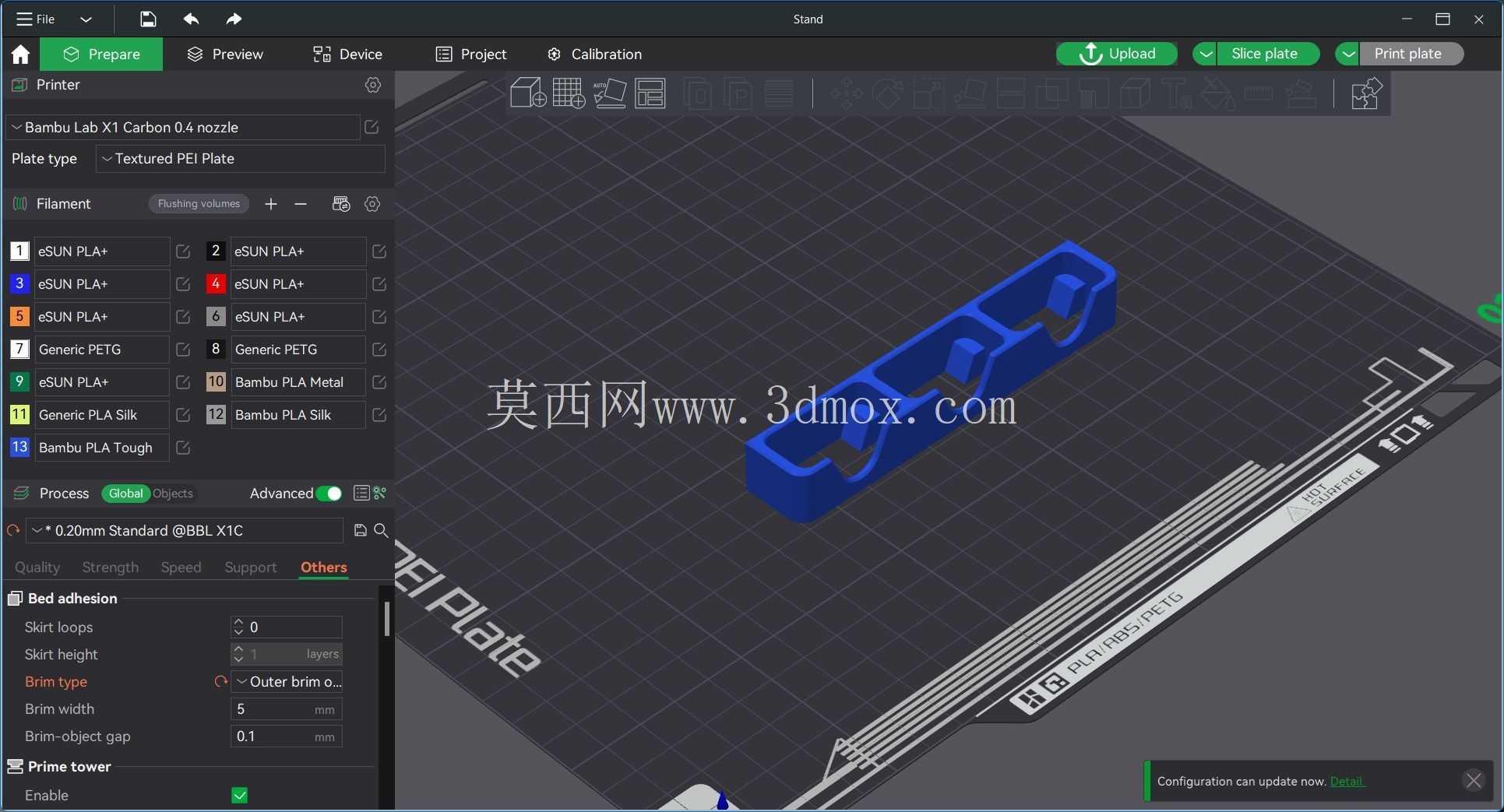Edit the Bambu Lab X1 Carbon preset
Screen dimensions: 1504x812
pyautogui.click(x=372, y=127)
